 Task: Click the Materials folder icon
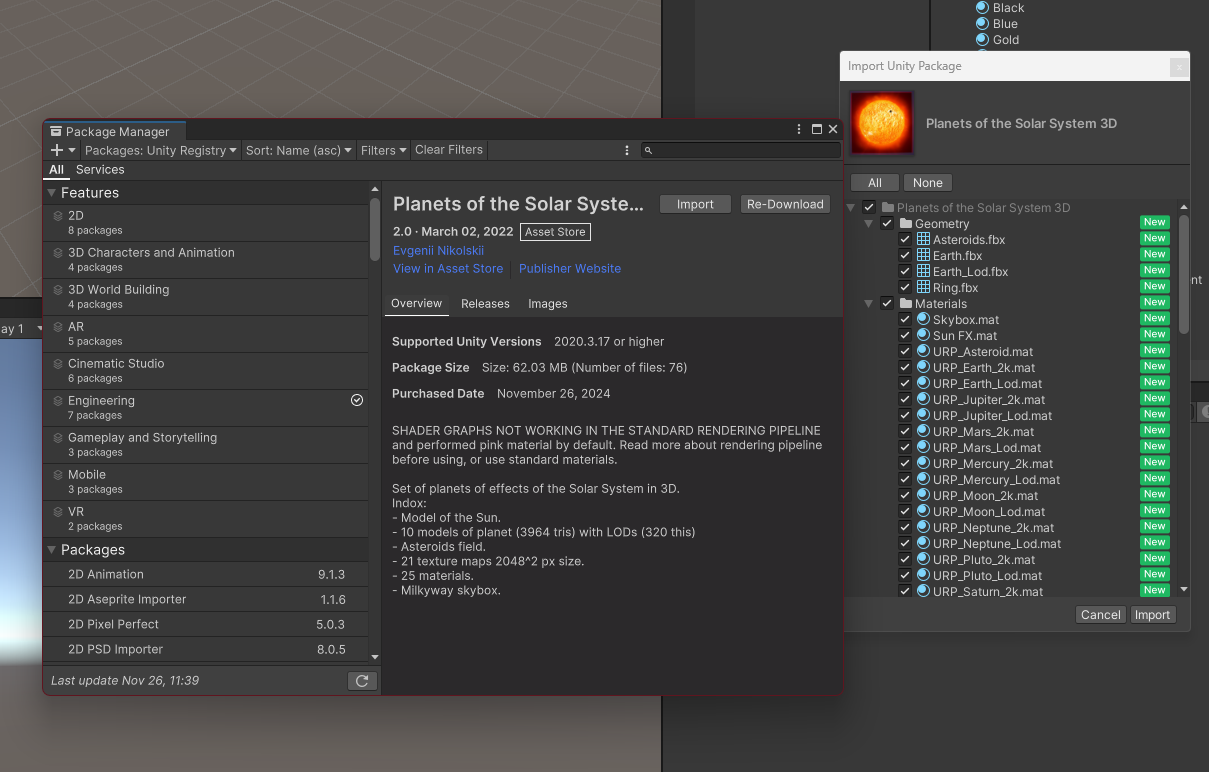point(905,303)
